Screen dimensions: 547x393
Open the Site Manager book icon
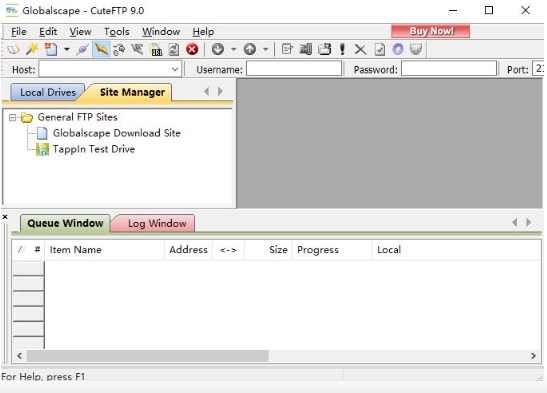pos(13,49)
